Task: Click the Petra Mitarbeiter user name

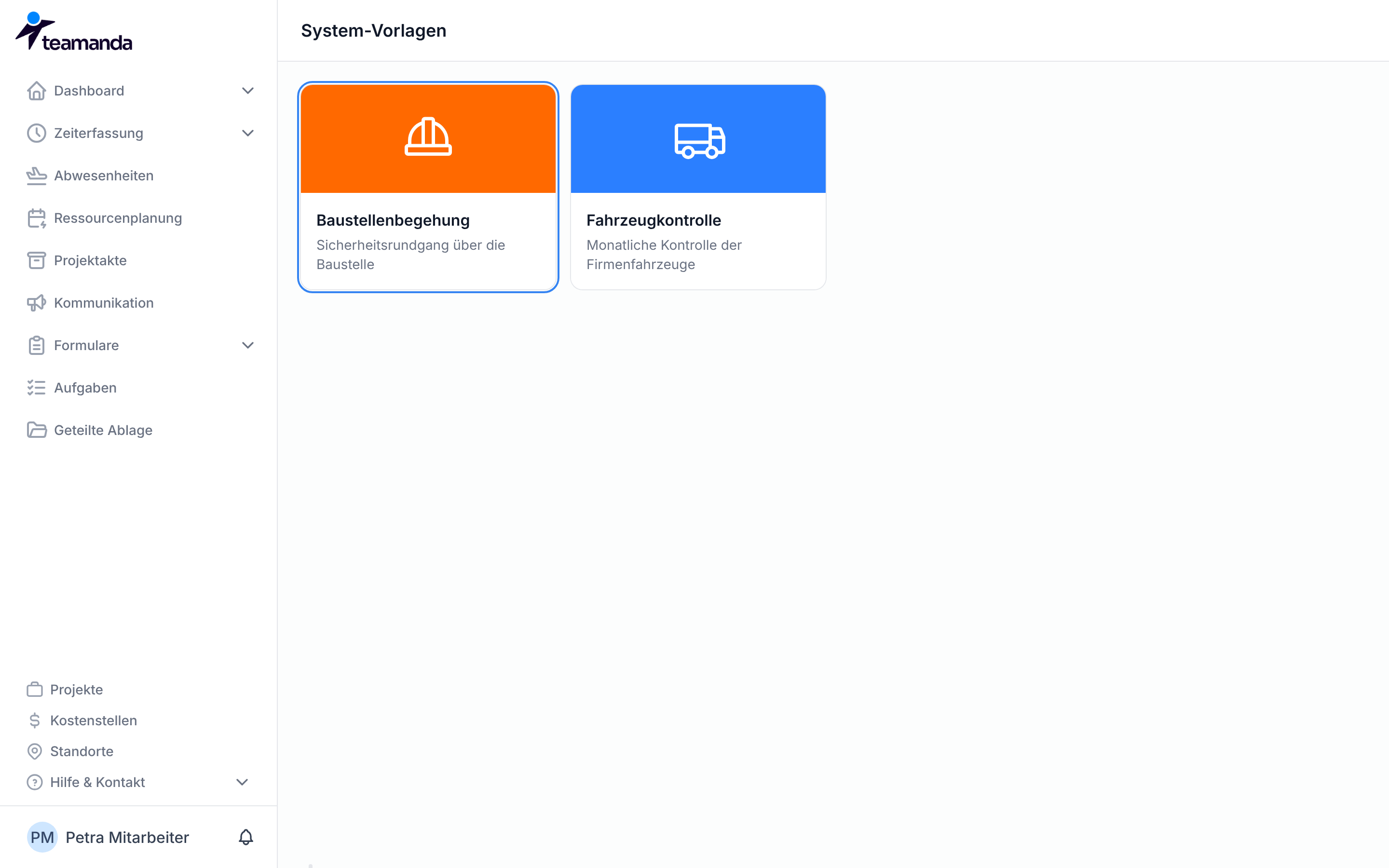Action: (x=127, y=838)
